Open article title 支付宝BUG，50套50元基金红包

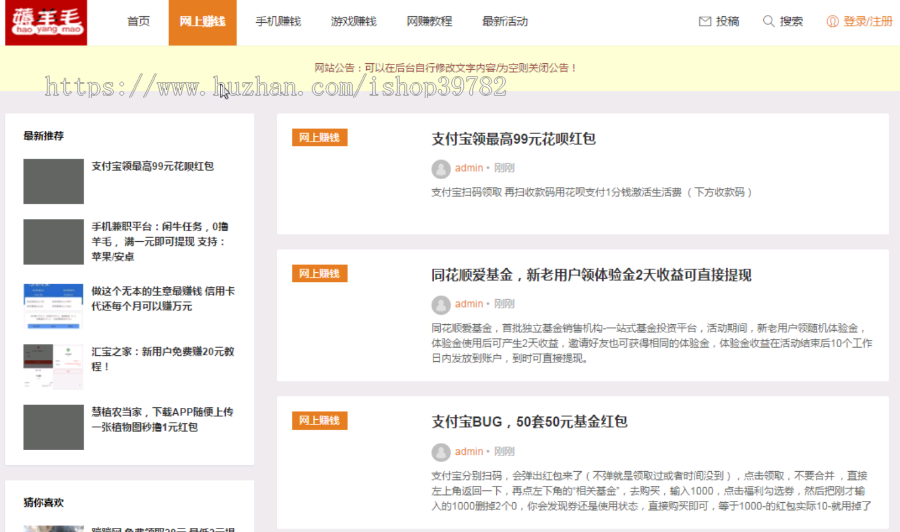coord(529,422)
